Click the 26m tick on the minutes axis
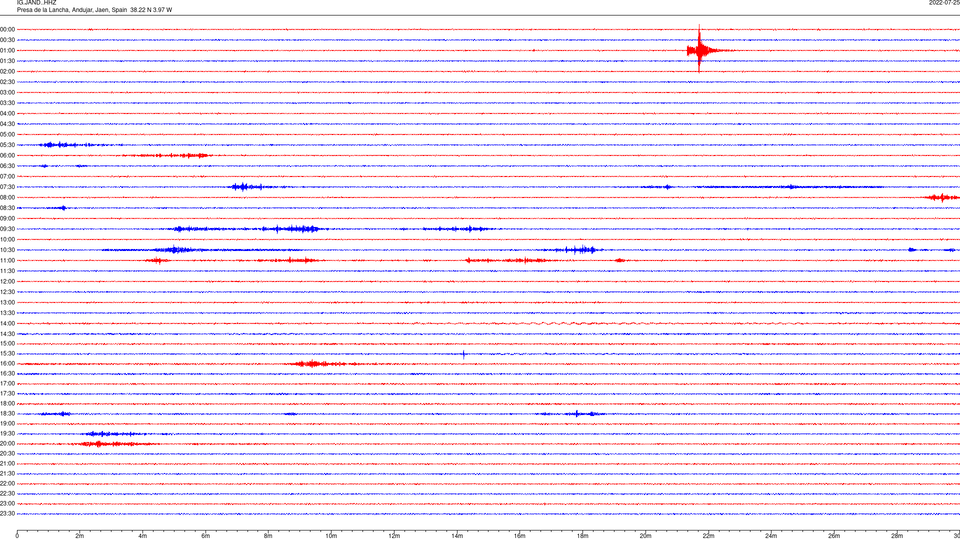Screen dimensions: 960x540 (x=834, y=536)
